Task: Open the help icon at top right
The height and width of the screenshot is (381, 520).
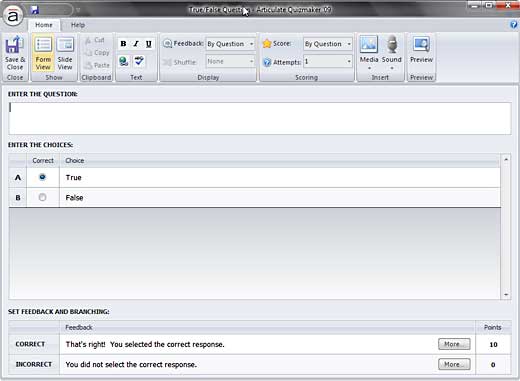Action: click(x=514, y=24)
